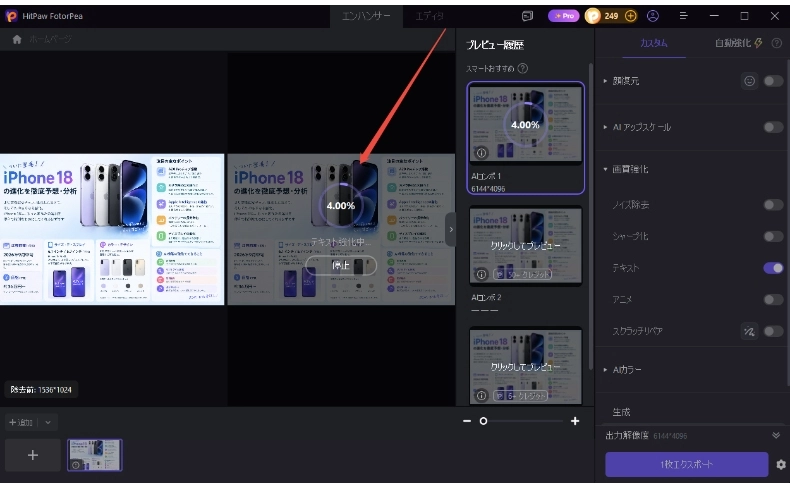
Task: Click the credits badge on third preview
Action: pyautogui.click(x=520, y=396)
